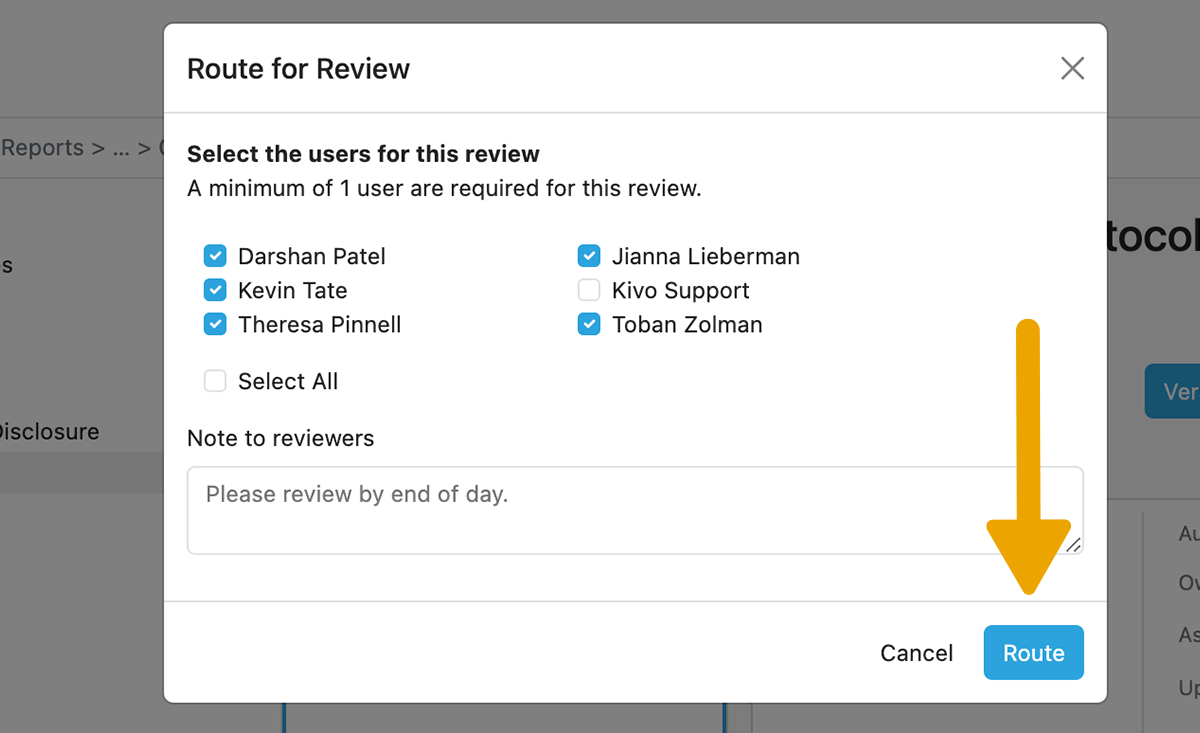Uncheck Toban Zolman's checkbox
1200x733 pixels.
589,324
